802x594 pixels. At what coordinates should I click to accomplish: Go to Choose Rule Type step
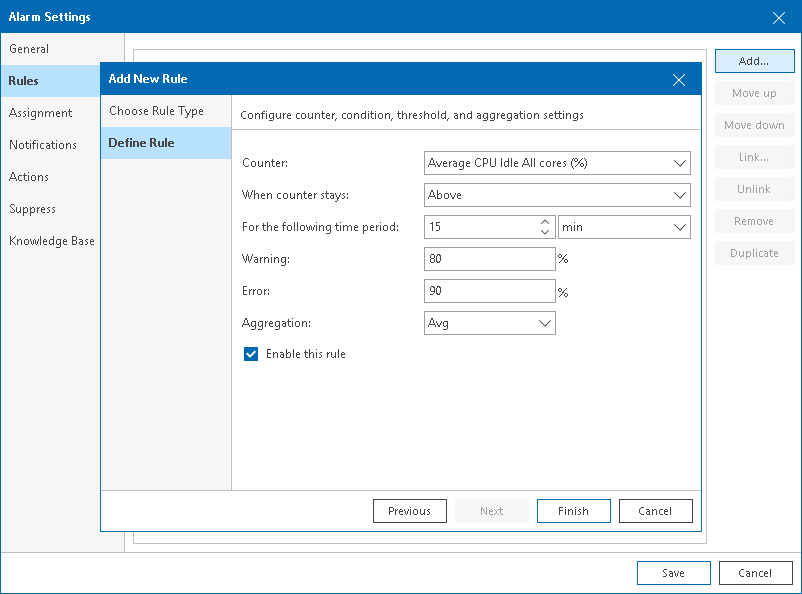[156, 111]
